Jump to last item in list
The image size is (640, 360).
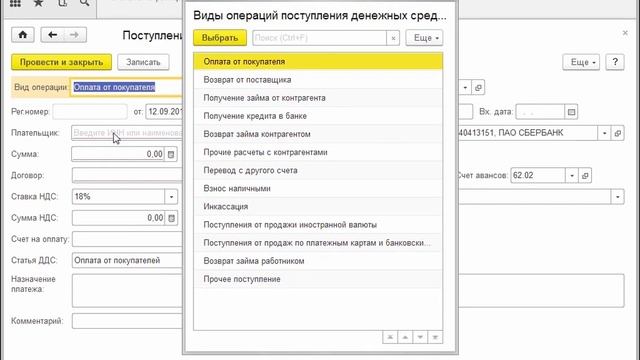tap(435, 337)
